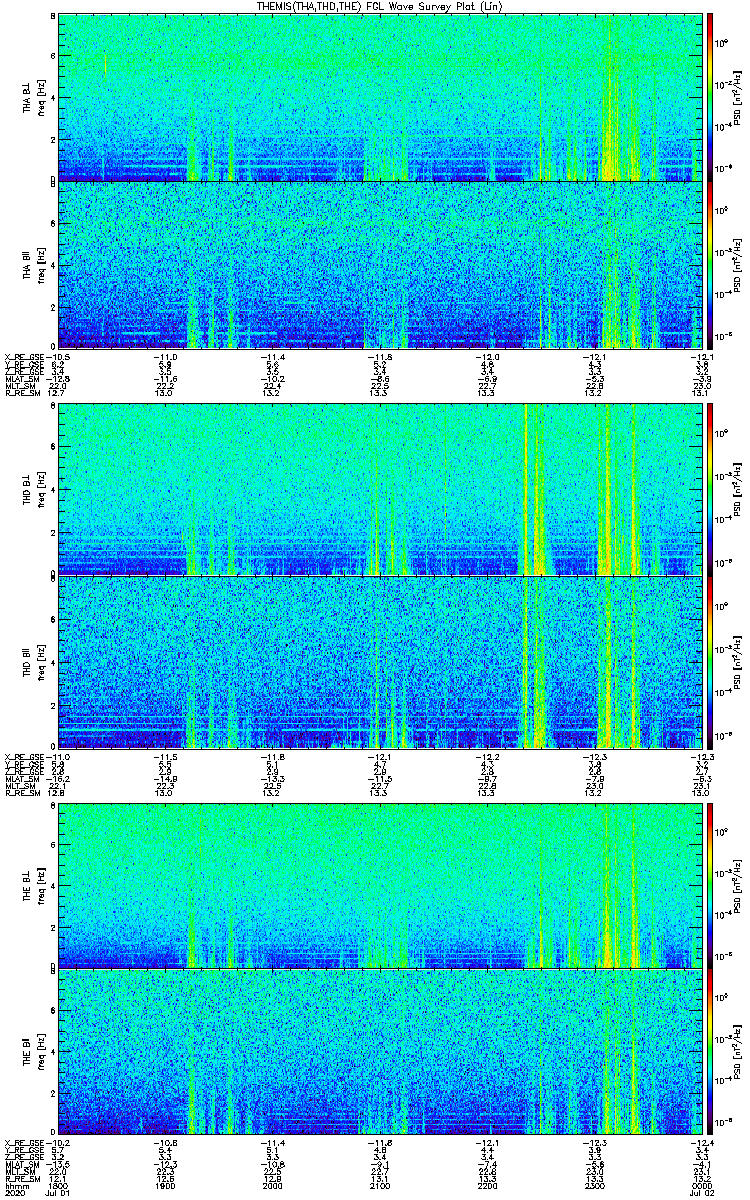Click the 2020 year label at bottom left
The image size is (750, 1200).
(15, 1193)
